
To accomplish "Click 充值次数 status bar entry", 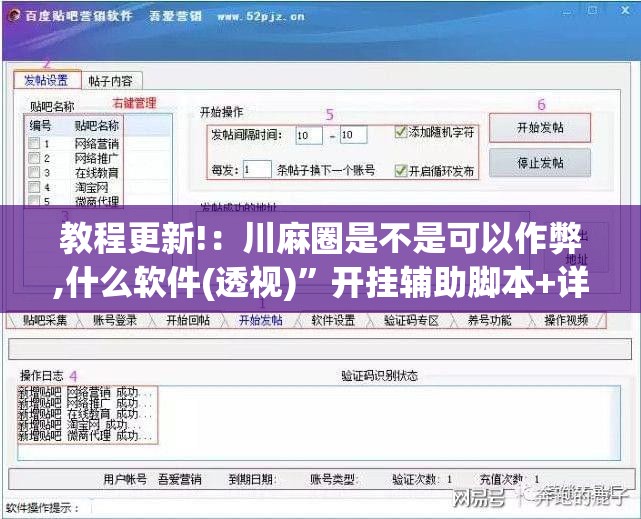I will click(x=509, y=479).
